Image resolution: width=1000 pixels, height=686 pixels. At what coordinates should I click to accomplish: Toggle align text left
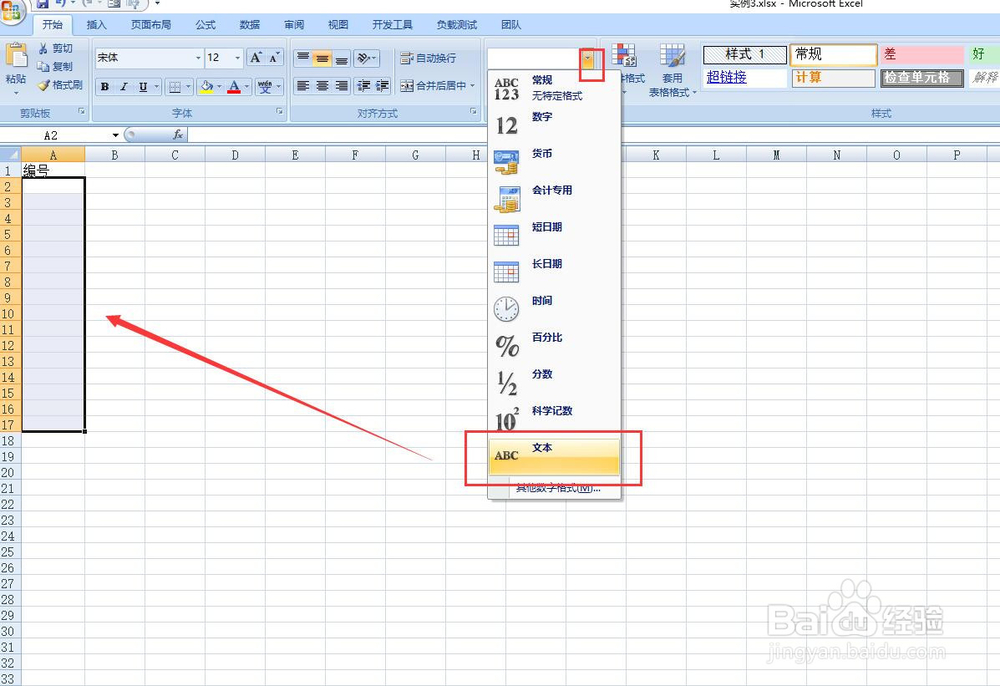tap(304, 85)
